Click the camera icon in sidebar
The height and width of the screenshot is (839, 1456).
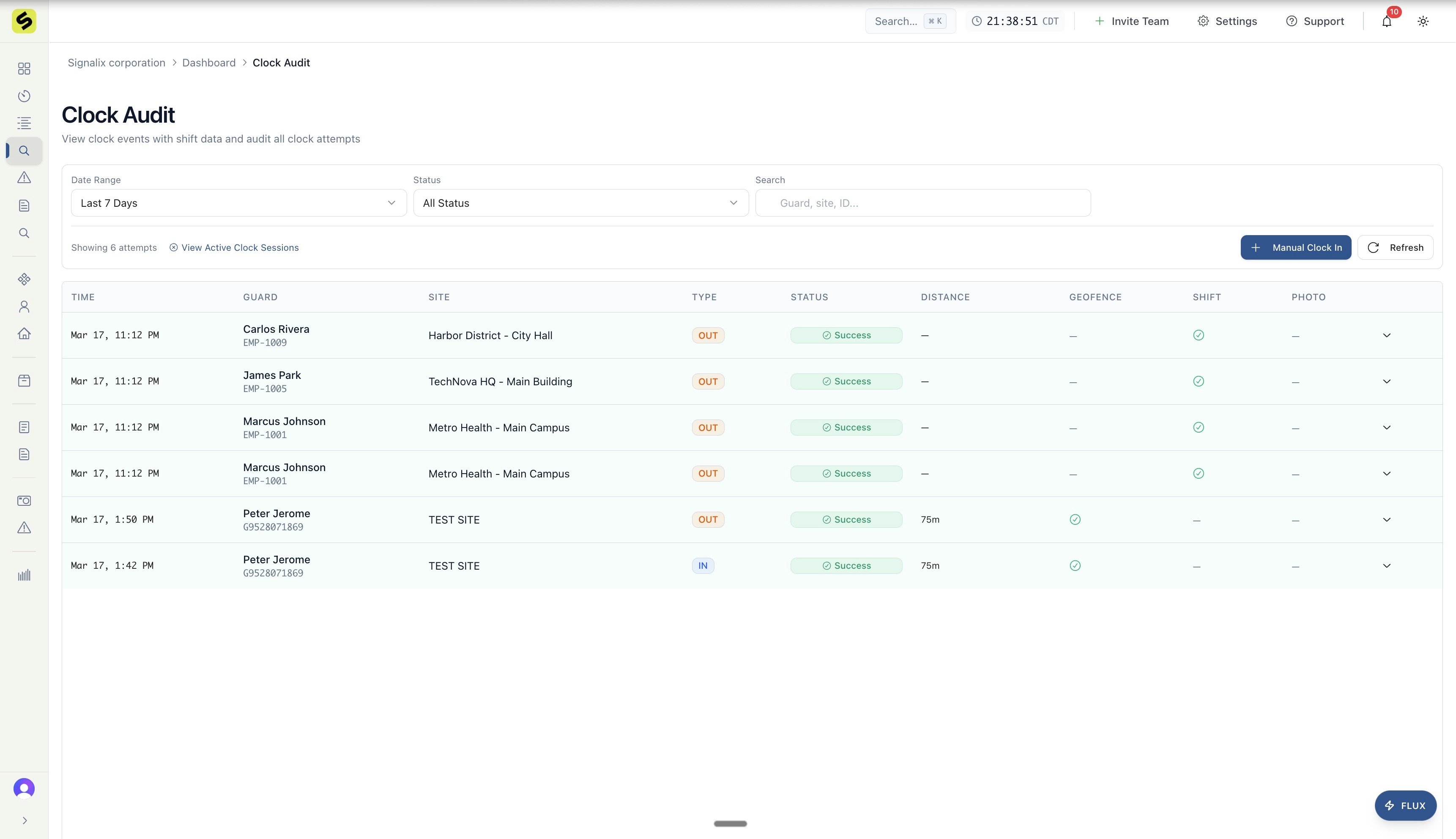coord(24,501)
